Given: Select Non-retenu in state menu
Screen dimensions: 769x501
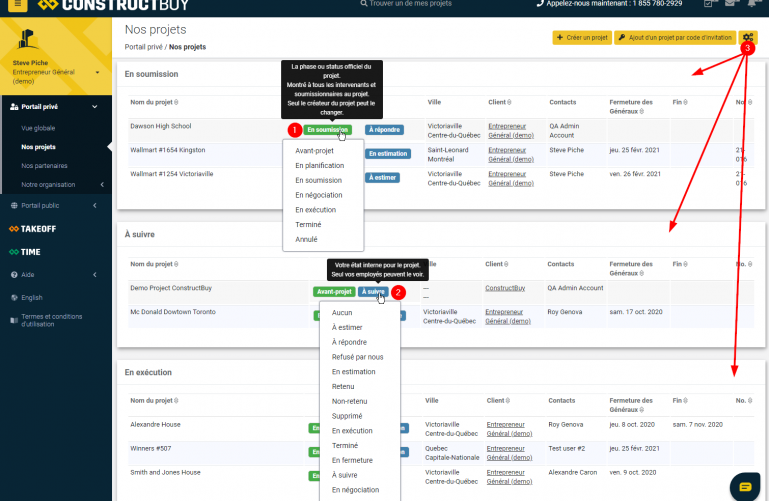Looking at the screenshot, I should 349,401.
